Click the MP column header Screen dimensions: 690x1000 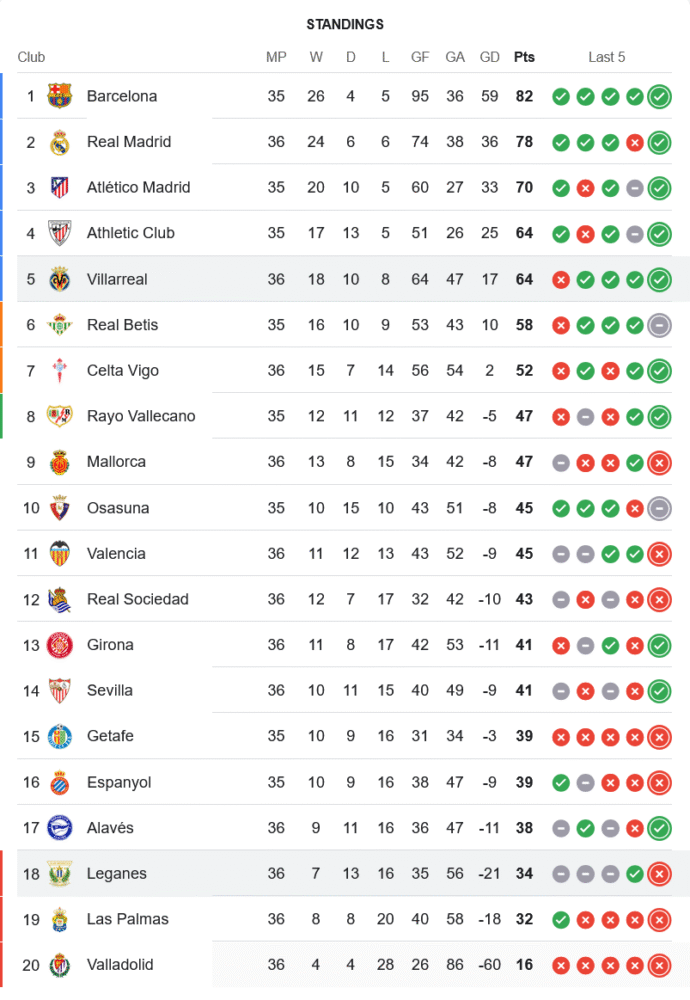coord(276,57)
